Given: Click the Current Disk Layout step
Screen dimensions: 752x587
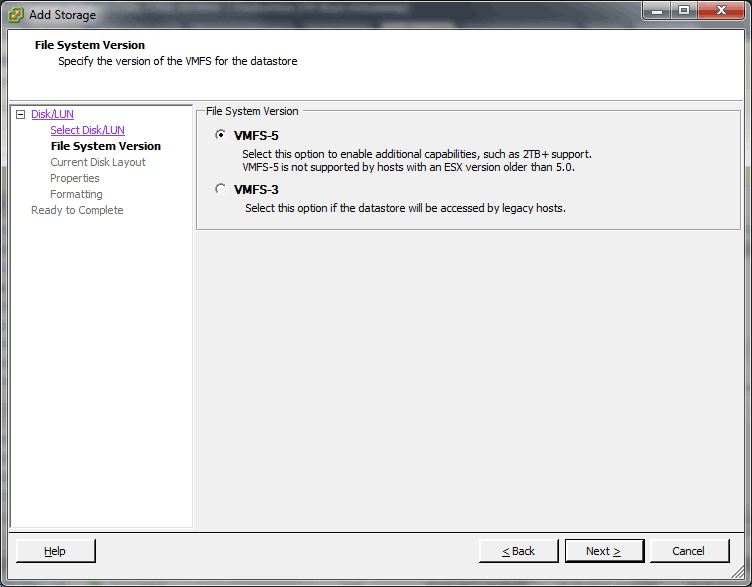Looking at the screenshot, I should coord(98,162).
